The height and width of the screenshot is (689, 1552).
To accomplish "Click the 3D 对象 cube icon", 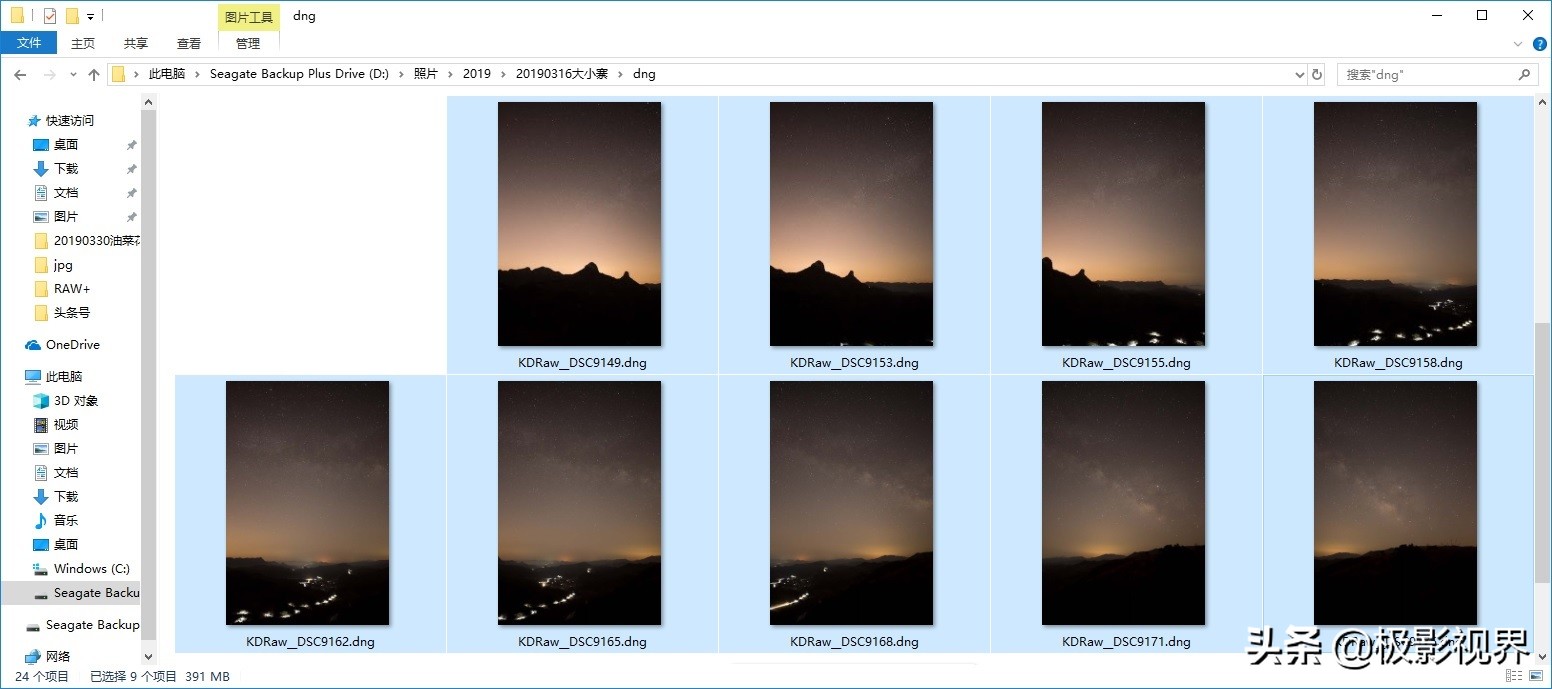I will (41, 401).
